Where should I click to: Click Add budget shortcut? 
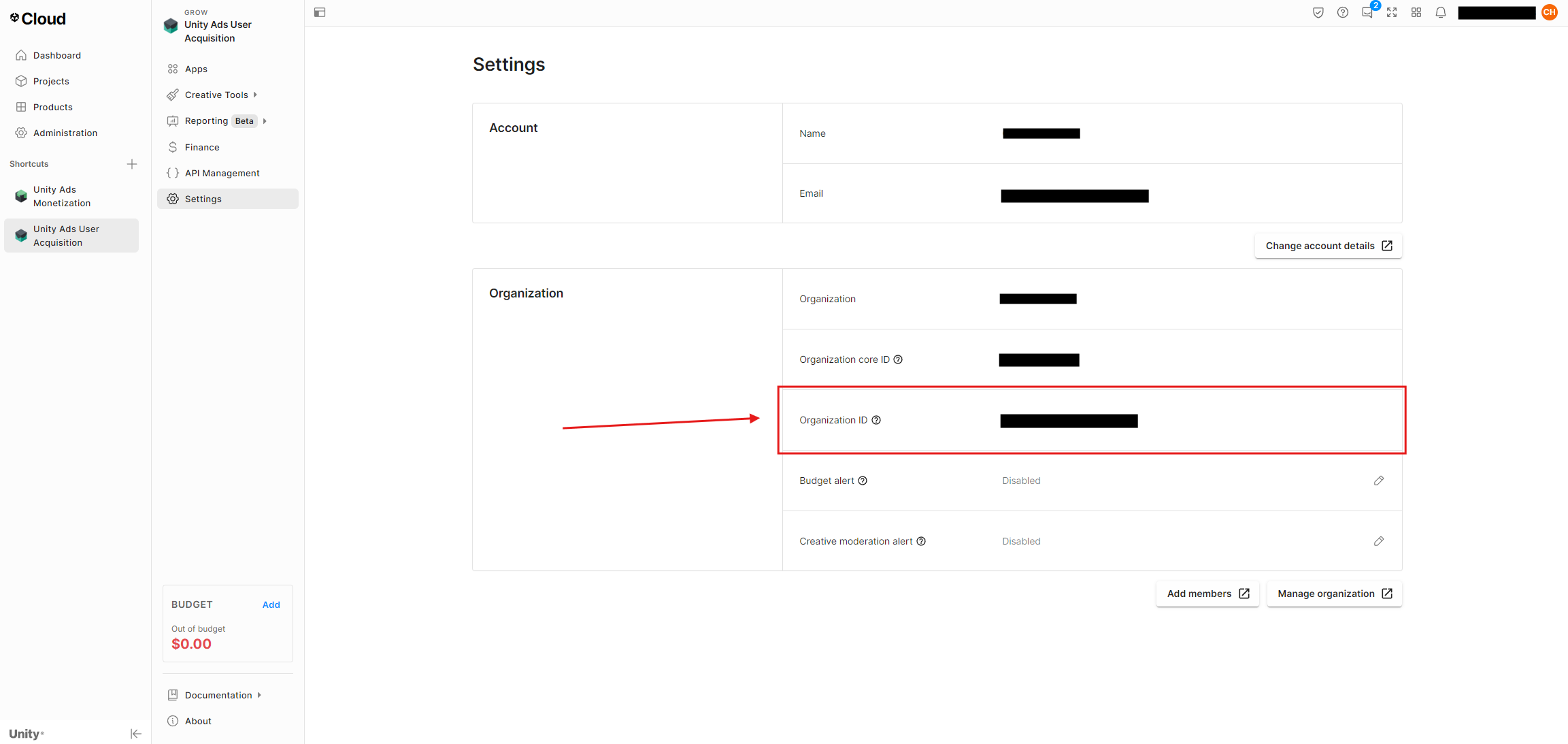[270, 604]
